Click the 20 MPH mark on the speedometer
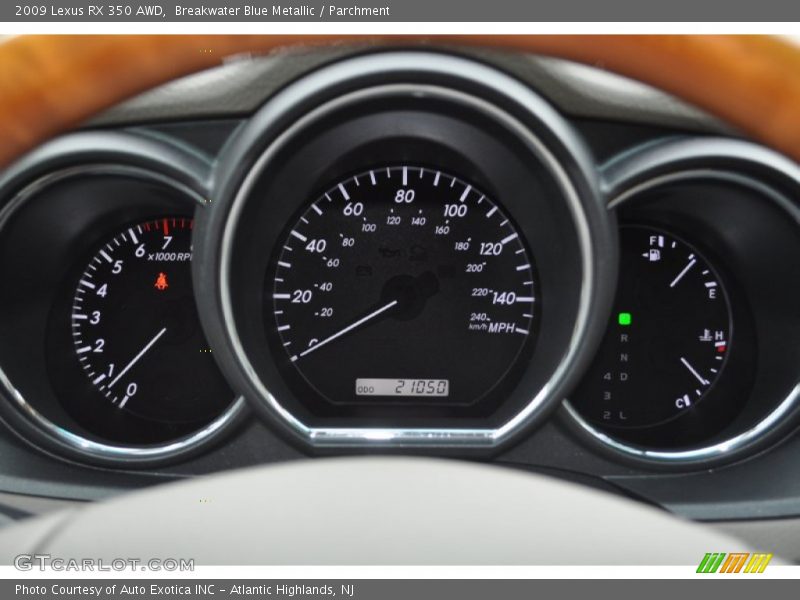800x600 pixels. tap(302, 296)
